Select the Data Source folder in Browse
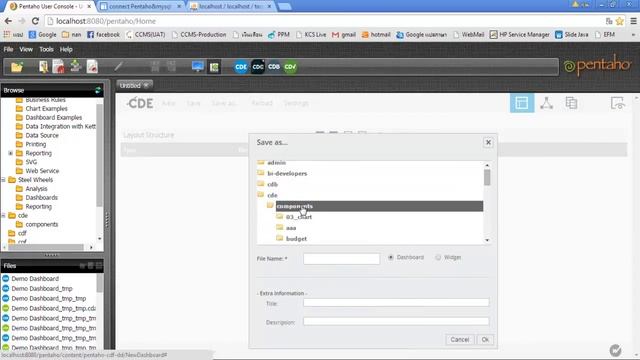The image size is (640, 360). (42, 136)
